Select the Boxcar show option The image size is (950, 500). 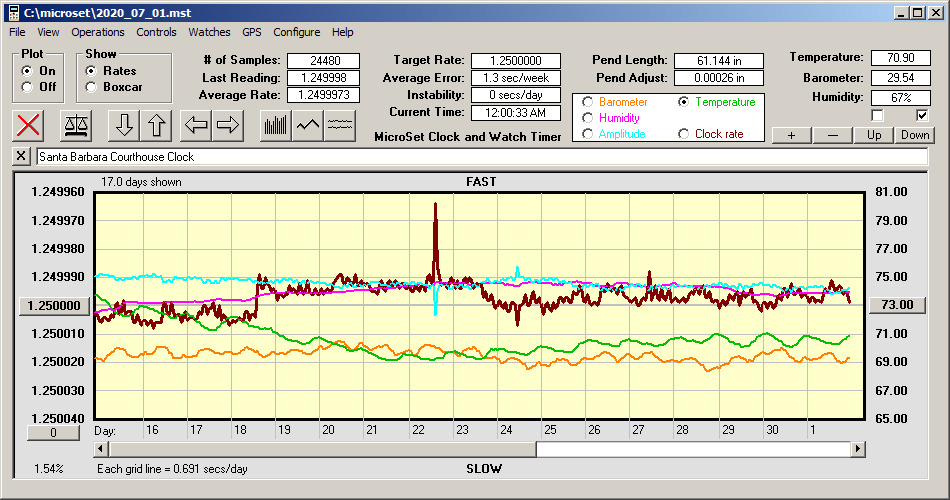tap(91, 87)
